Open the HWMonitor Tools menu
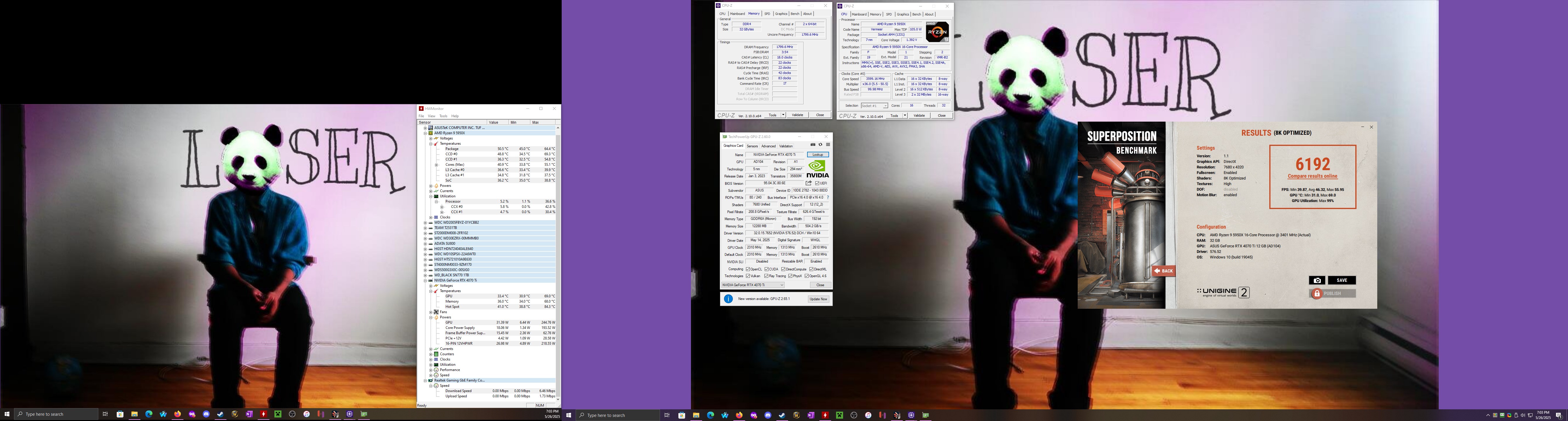This screenshot has width=1568, height=421. pyautogui.click(x=443, y=115)
